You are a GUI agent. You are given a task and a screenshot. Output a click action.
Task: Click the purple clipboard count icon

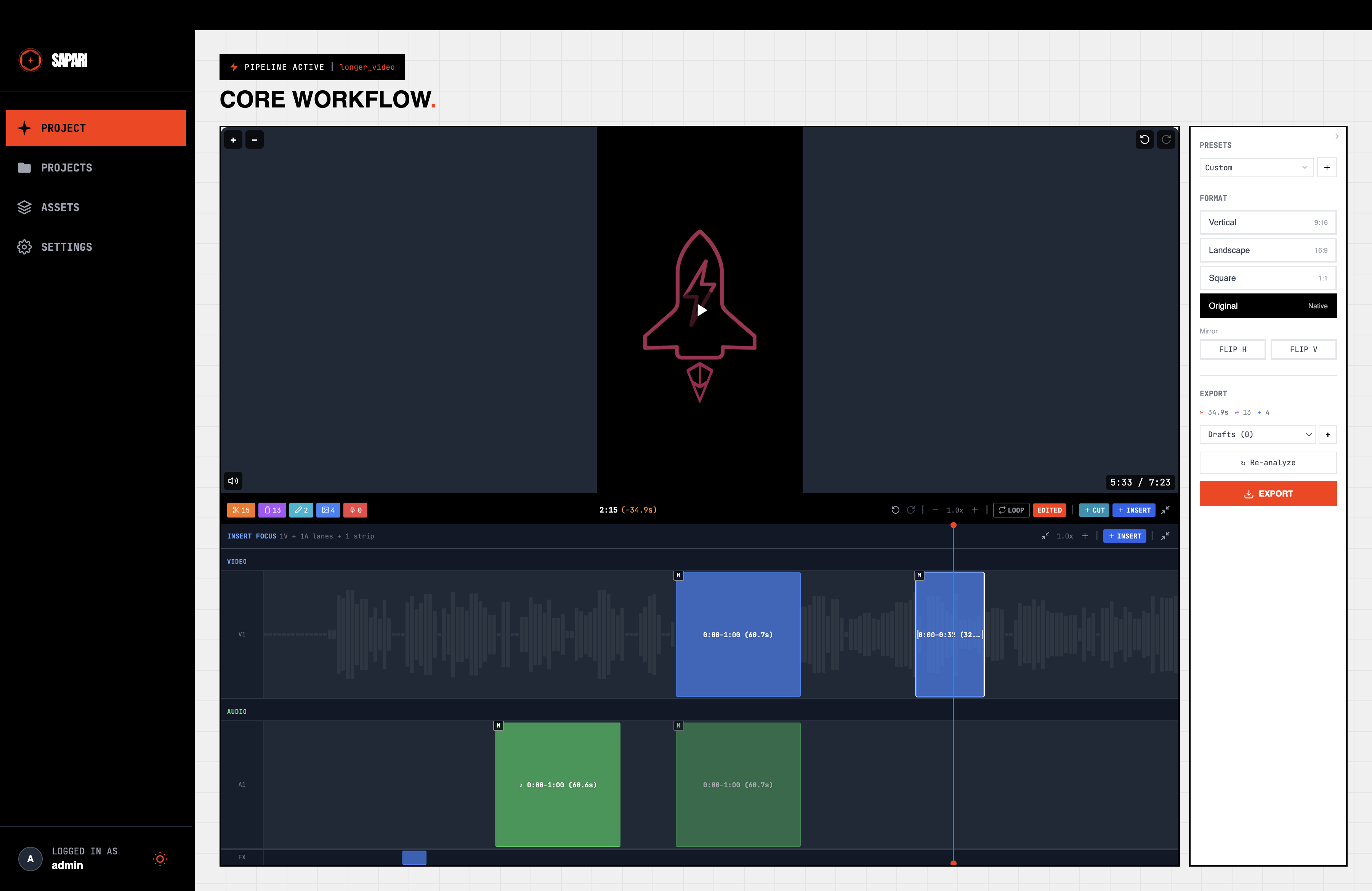(x=272, y=510)
